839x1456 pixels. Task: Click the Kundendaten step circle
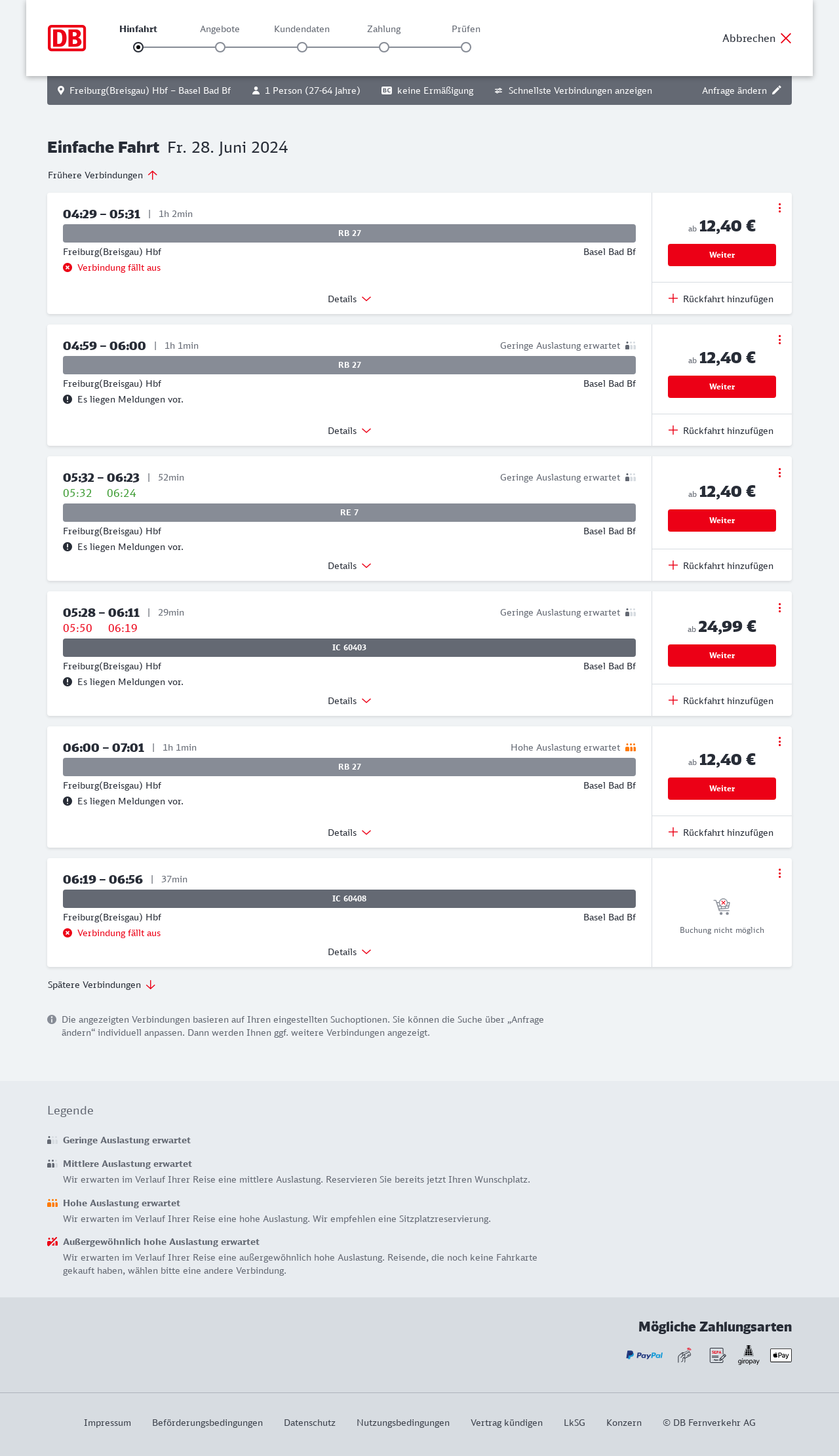pos(302,47)
